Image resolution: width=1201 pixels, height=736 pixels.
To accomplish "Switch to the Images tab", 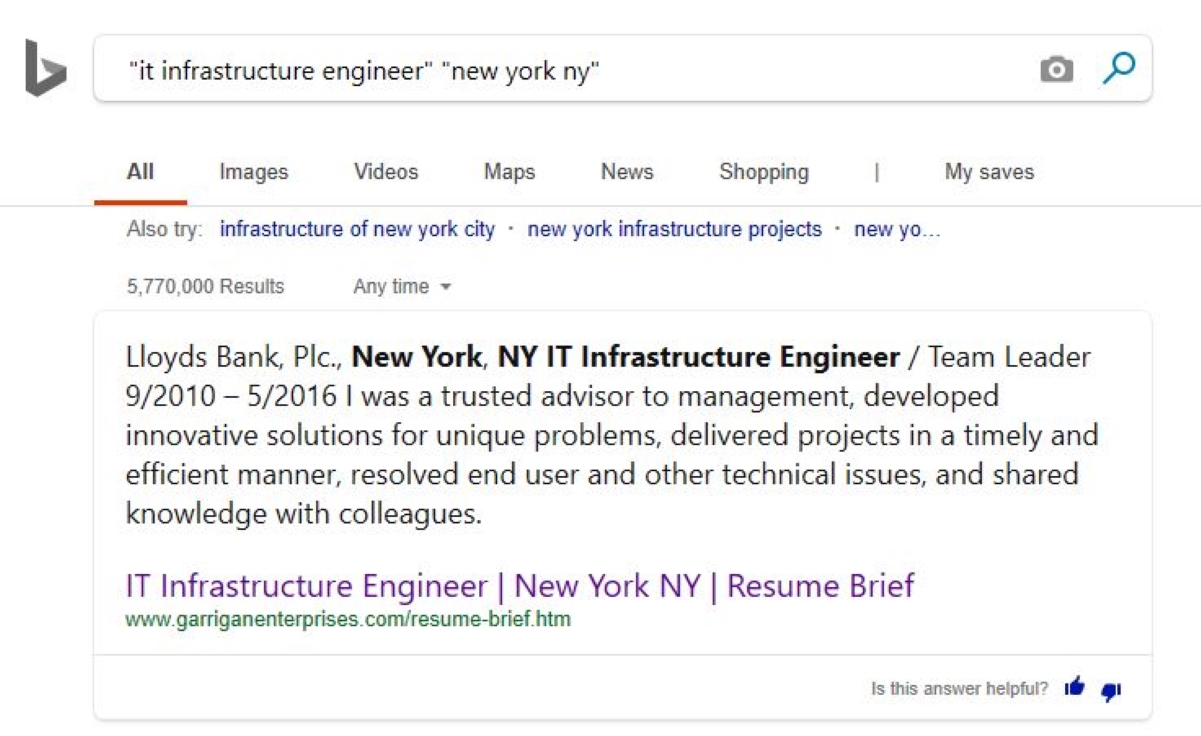I will coord(253,172).
